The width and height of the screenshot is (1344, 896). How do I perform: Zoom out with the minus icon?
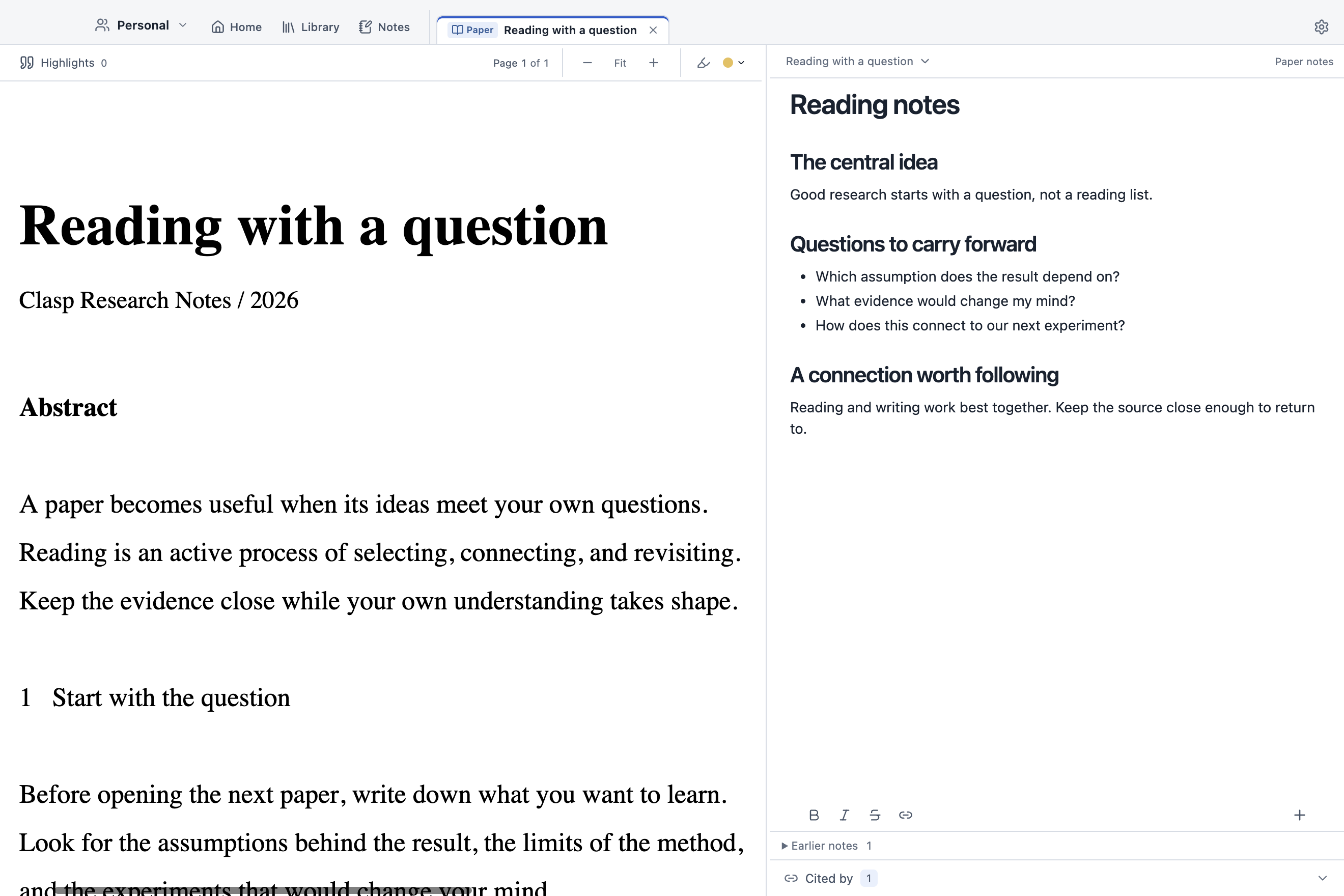coord(587,63)
